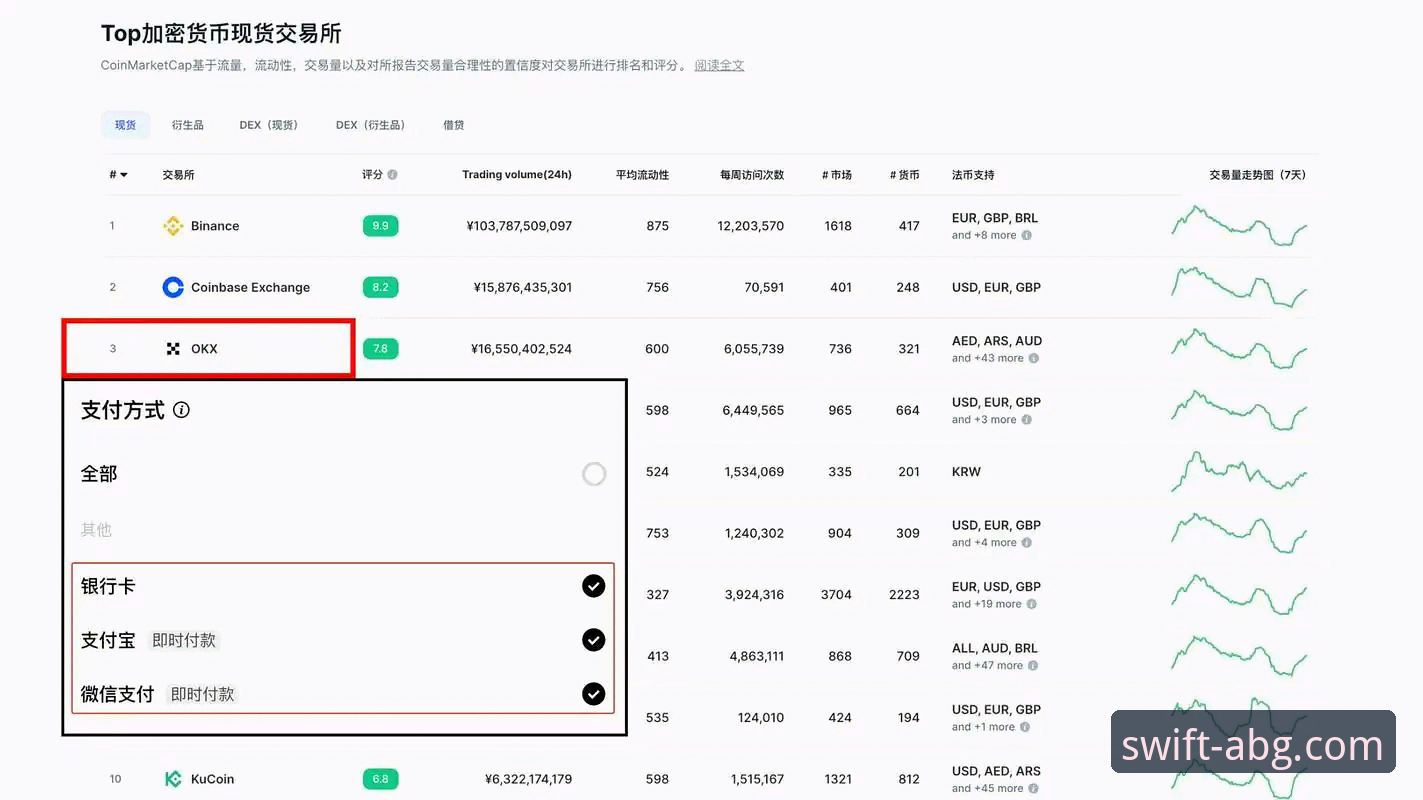Viewport: 1423px width, 800px height.
Task: Uncheck the 支付宝 payment option
Action: 594,640
